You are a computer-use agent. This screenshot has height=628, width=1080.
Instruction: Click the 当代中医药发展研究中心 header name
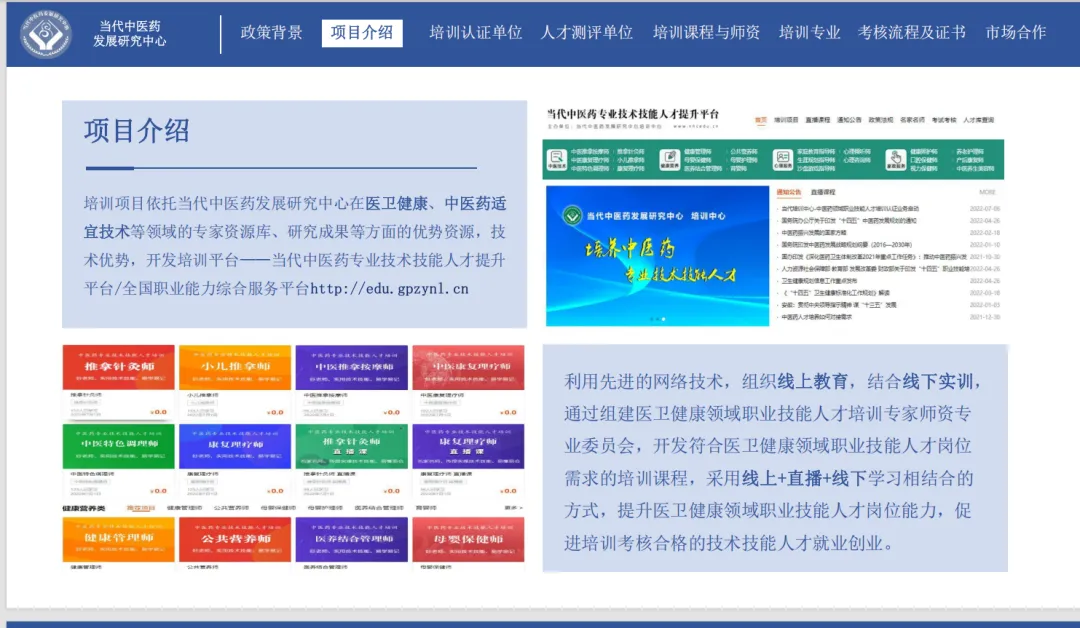tap(130, 33)
